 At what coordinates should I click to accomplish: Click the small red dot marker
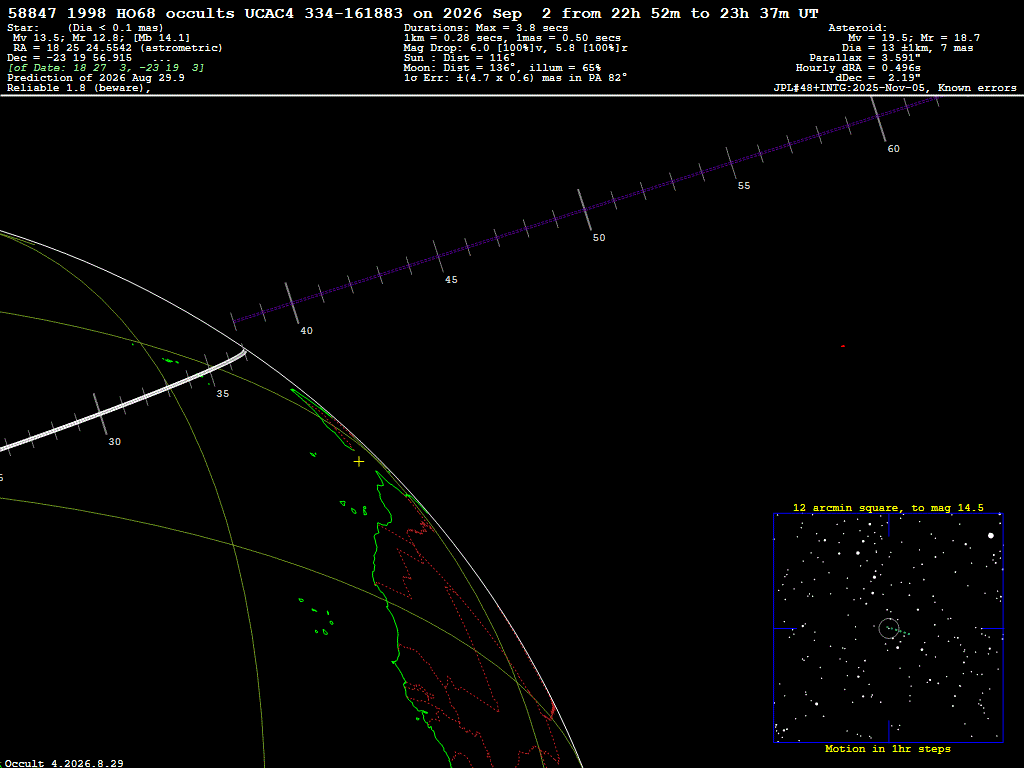[843, 346]
